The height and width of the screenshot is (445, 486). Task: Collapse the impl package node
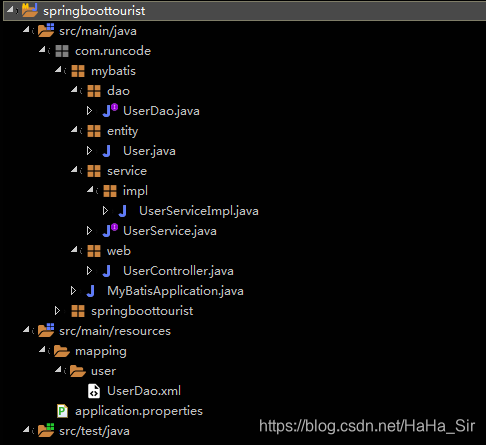[x=90, y=190]
